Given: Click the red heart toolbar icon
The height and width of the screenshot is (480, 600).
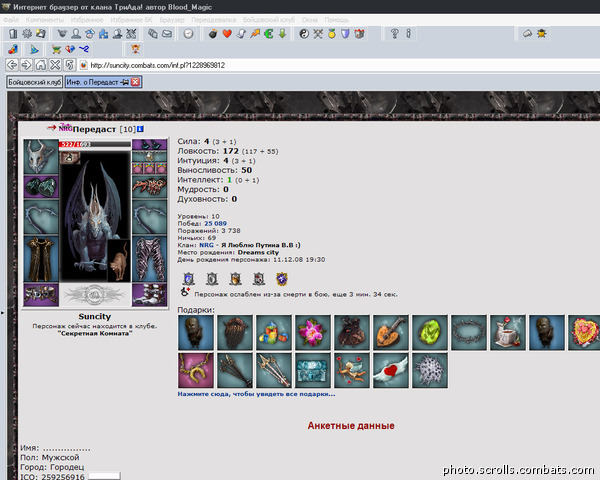Looking at the screenshot, I should [x=227, y=34].
